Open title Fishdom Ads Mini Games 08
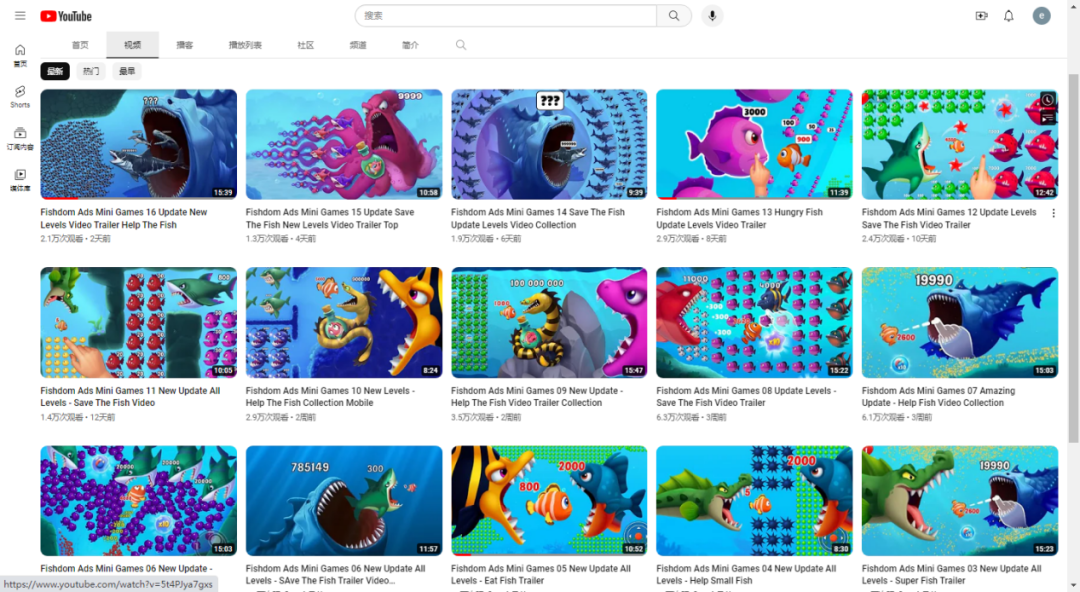Screen dimensions: 1080x592 (x=747, y=396)
